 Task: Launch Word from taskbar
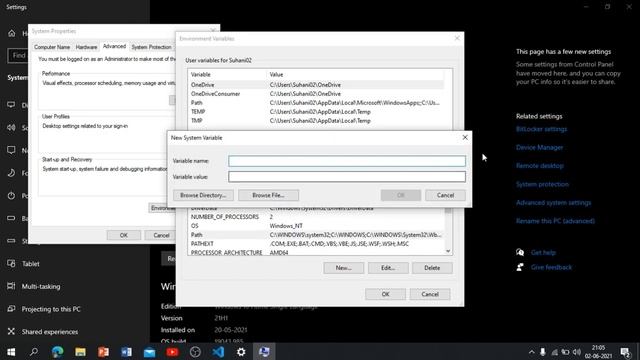(x=126, y=352)
